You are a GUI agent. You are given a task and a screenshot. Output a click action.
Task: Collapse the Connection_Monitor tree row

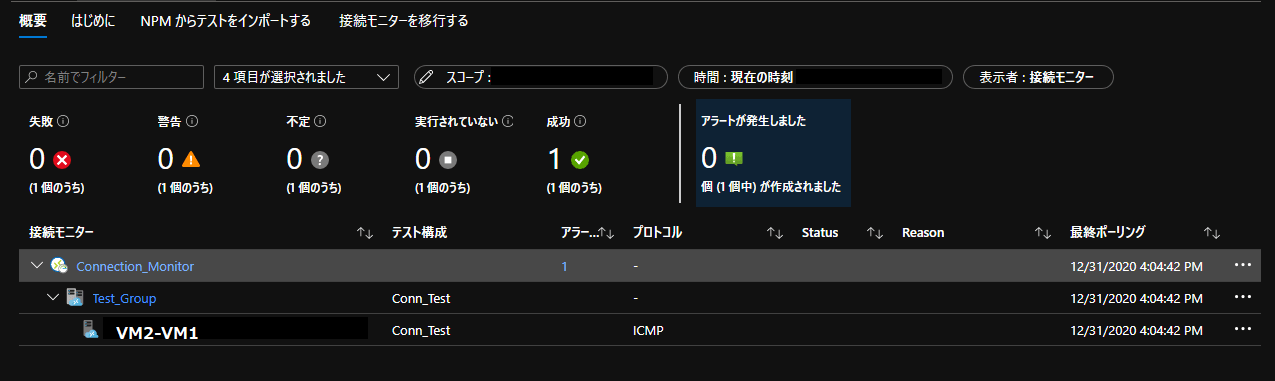[x=37, y=266]
